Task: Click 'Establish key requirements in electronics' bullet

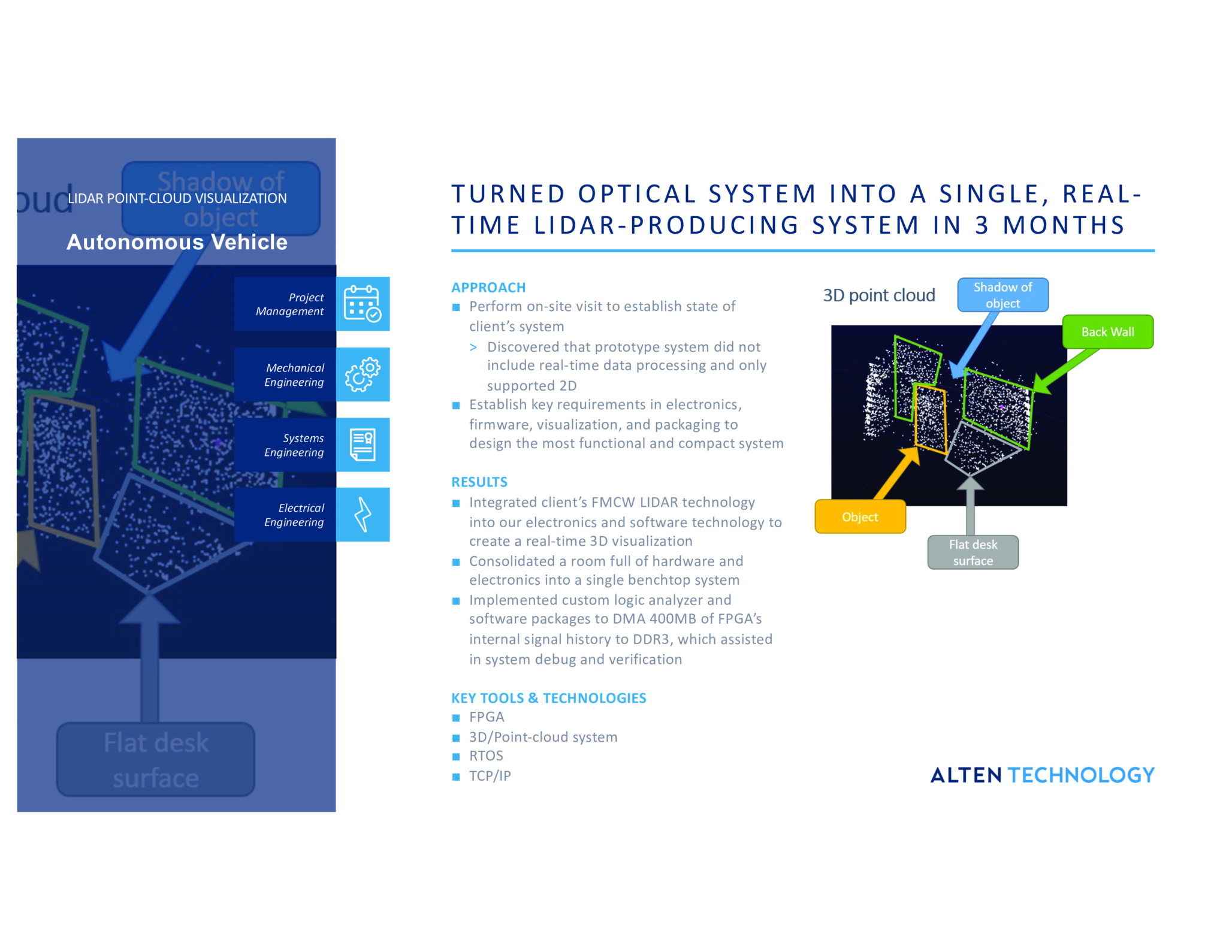Action: (626, 424)
